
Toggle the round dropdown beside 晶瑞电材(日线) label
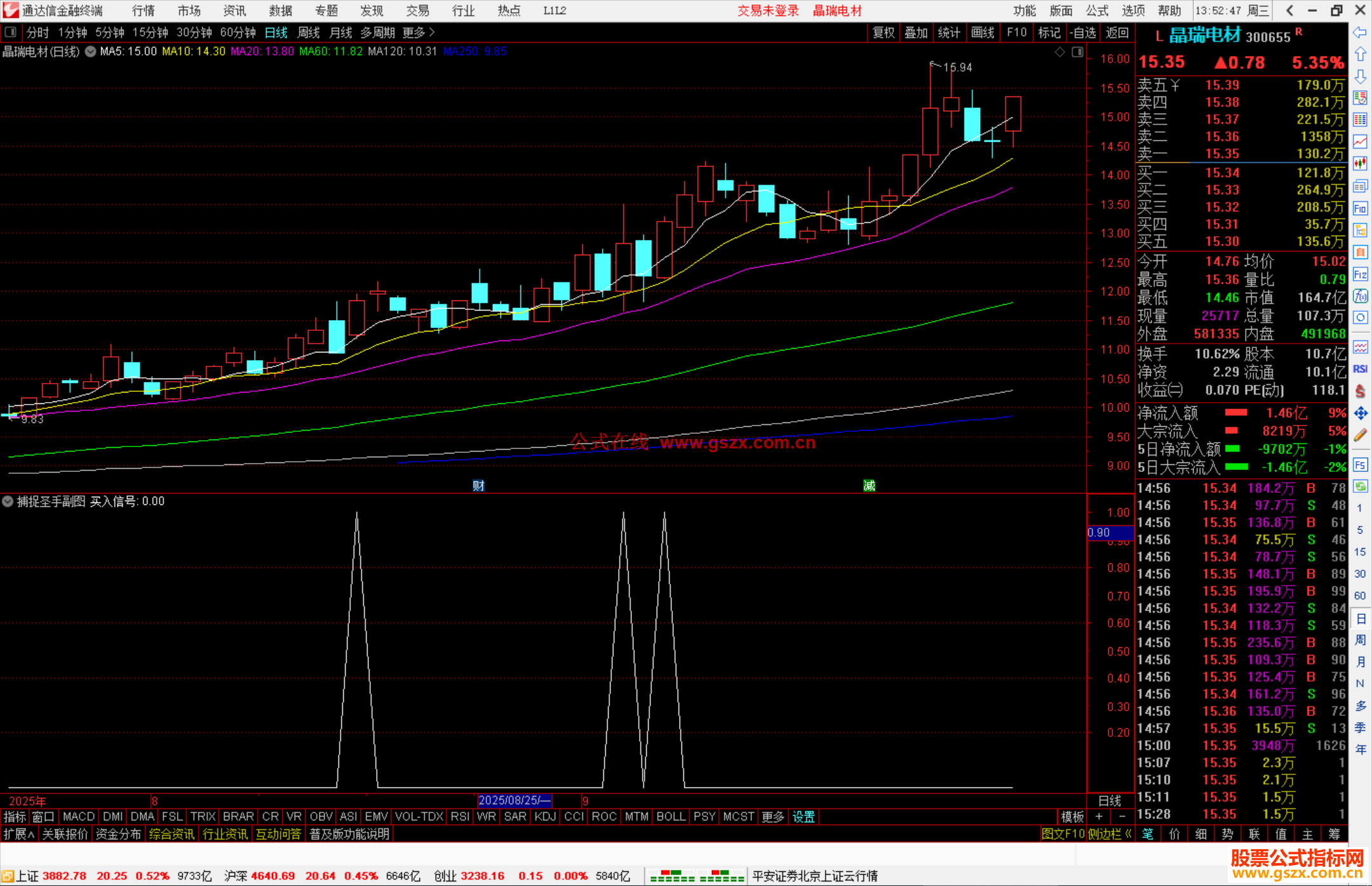[91, 52]
